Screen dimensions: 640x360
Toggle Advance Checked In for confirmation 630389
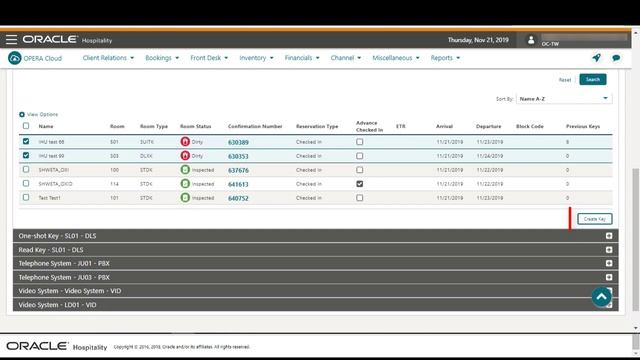pos(360,142)
